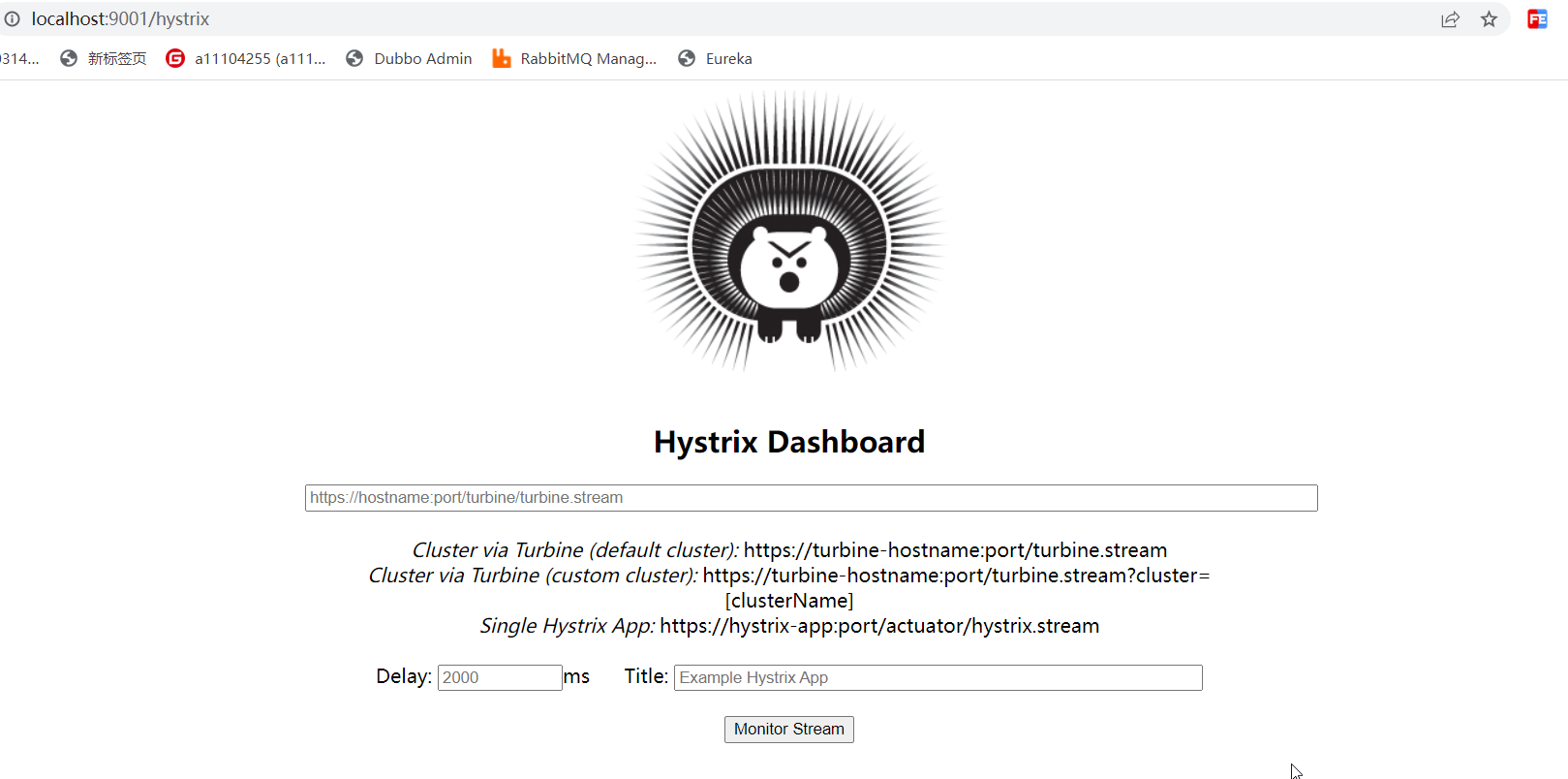Viewport: 1568px width, 779px height.
Task: Click the share page icon
Action: pyautogui.click(x=1450, y=19)
